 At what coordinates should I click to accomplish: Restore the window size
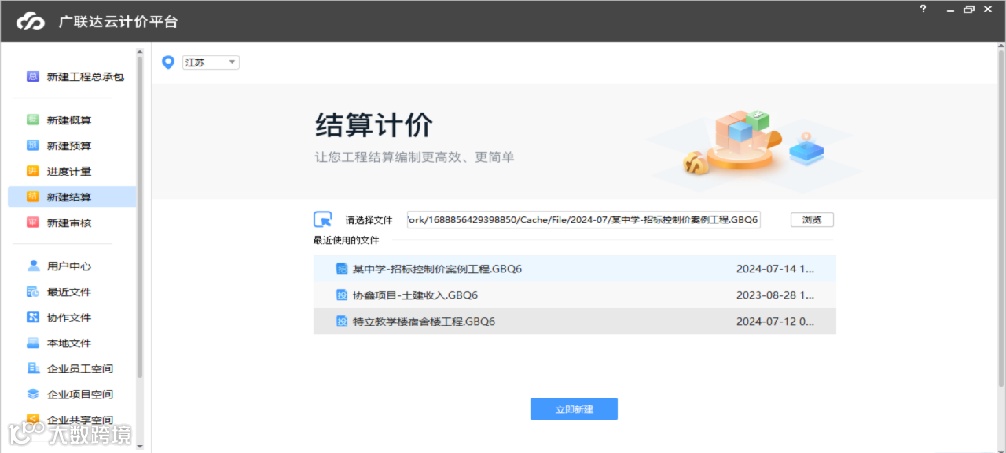pyautogui.click(x=969, y=9)
